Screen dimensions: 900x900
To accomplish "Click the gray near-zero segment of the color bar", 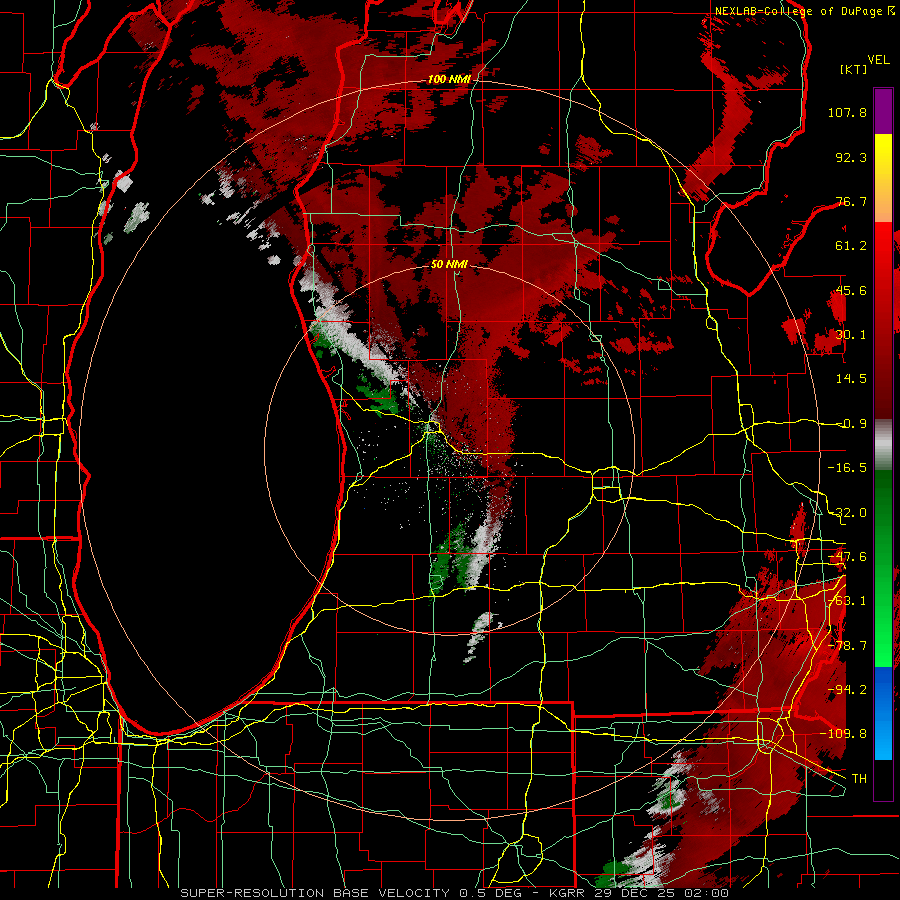I will 883,445.
